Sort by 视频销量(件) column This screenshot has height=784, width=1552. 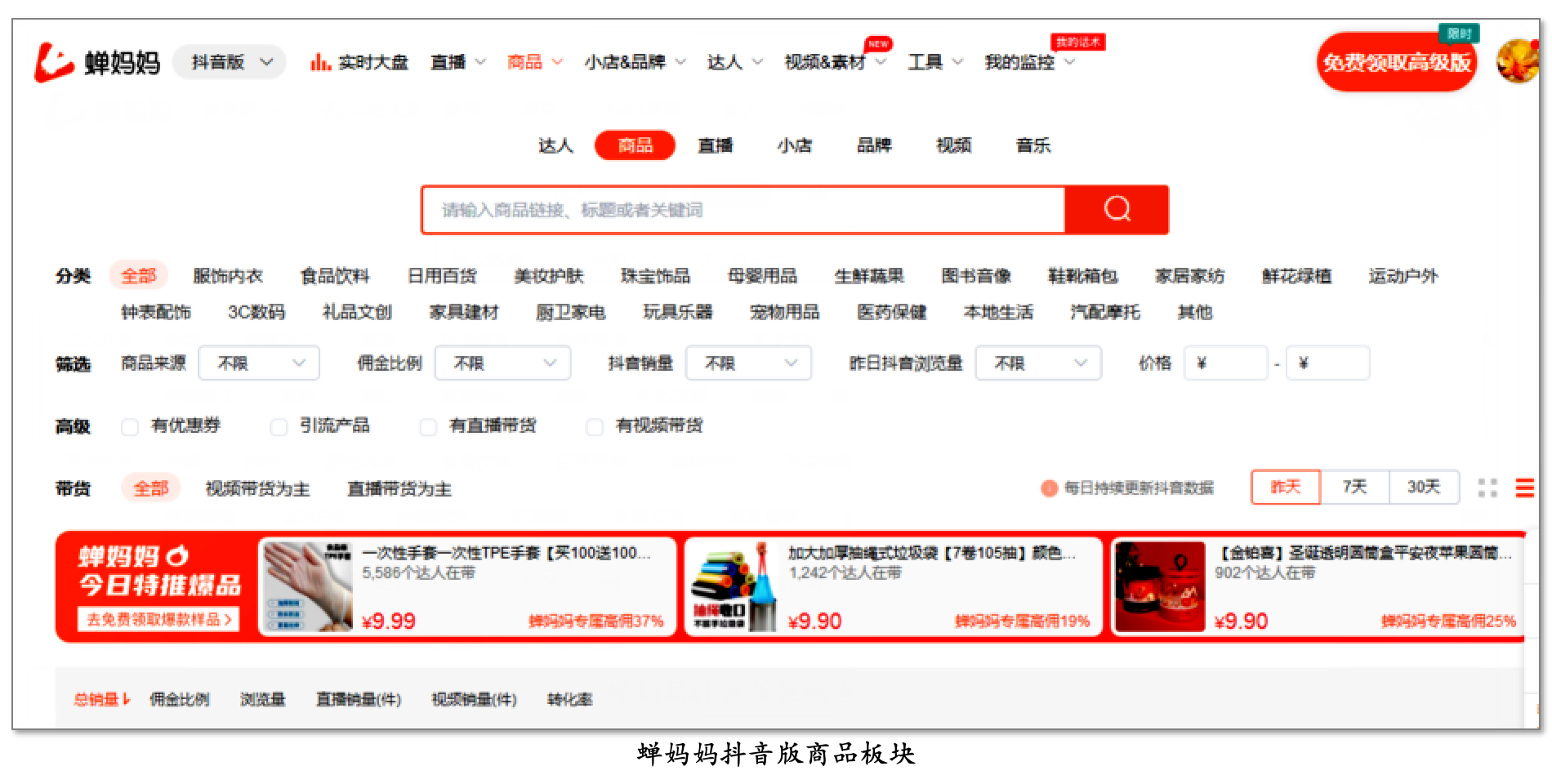tap(474, 699)
